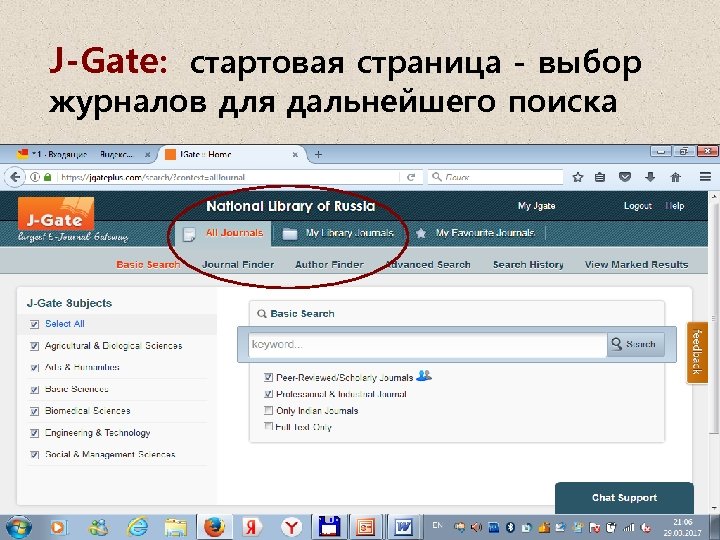Open Advanced Search
The image size is (720, 540).
pos(428,264)
